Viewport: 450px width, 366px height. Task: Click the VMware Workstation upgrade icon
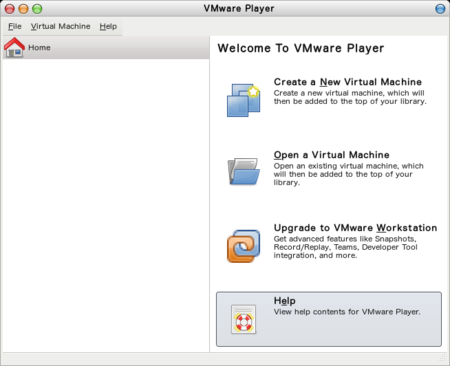point(244,246)
